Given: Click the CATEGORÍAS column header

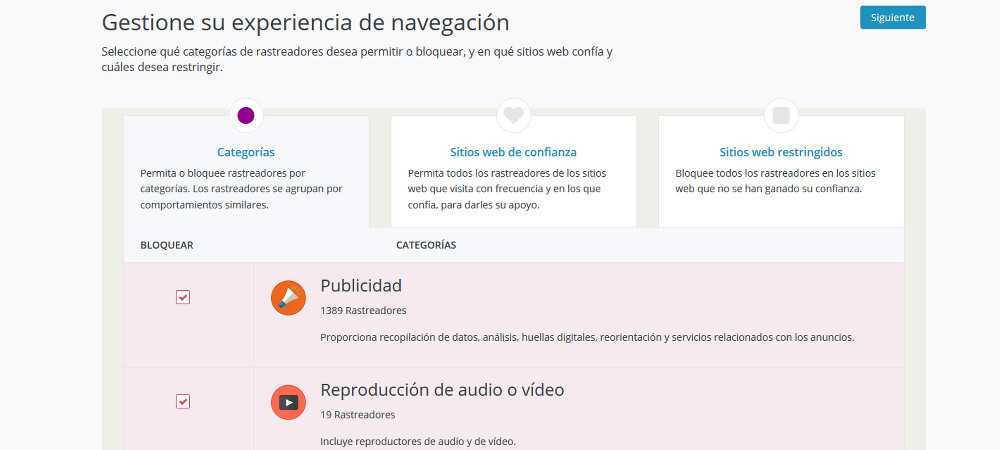Looking at the screenshot, I should (426, 245).
